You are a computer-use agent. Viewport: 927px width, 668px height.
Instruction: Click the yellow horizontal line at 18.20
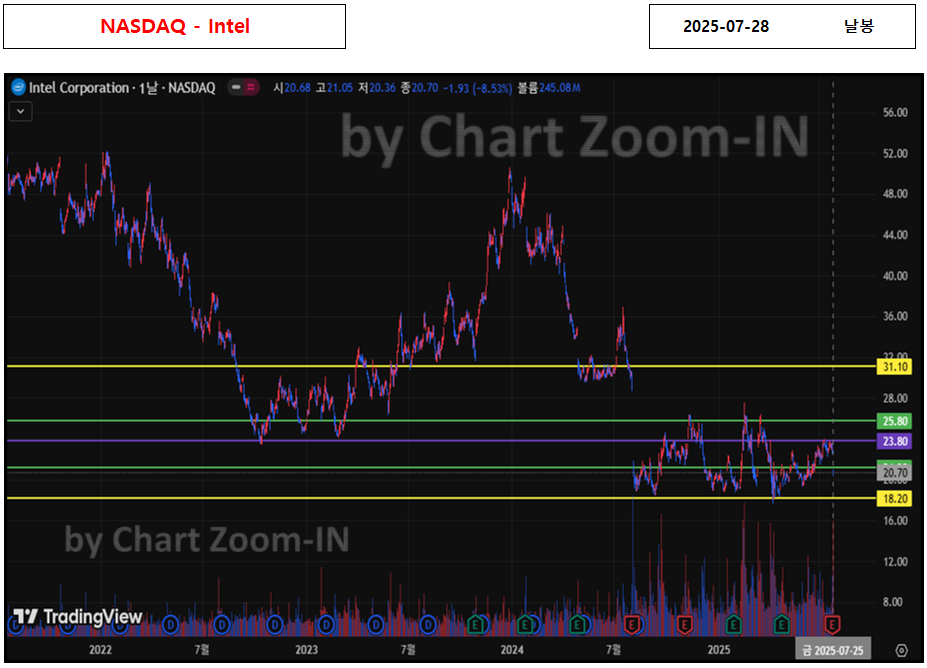point(440,498)
